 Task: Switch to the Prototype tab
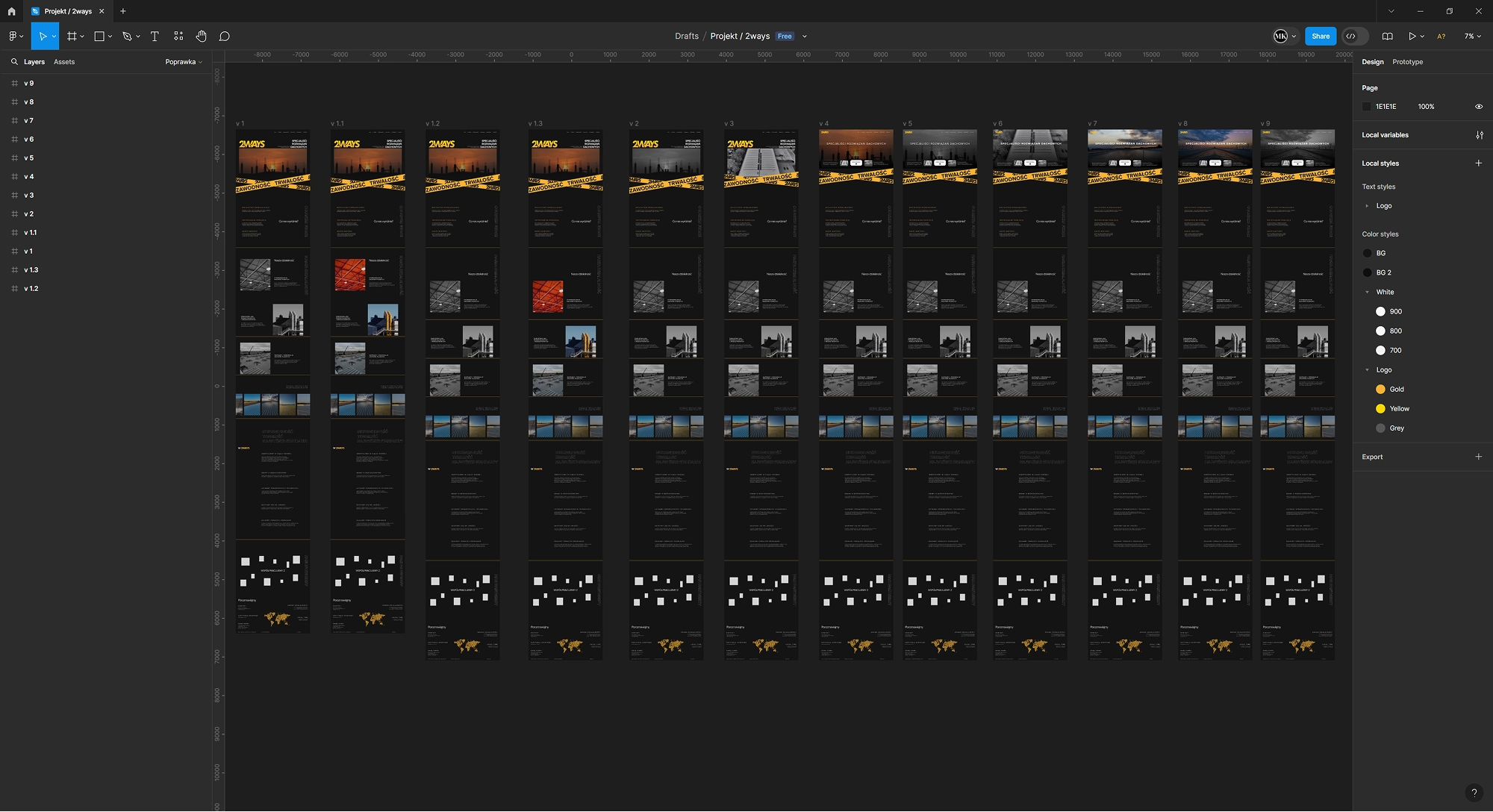click(x=1407, y=62)
